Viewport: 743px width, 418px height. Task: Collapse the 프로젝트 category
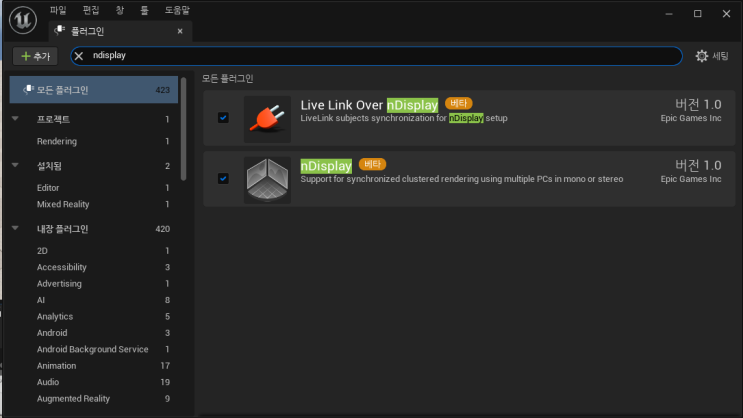[15, 118]
